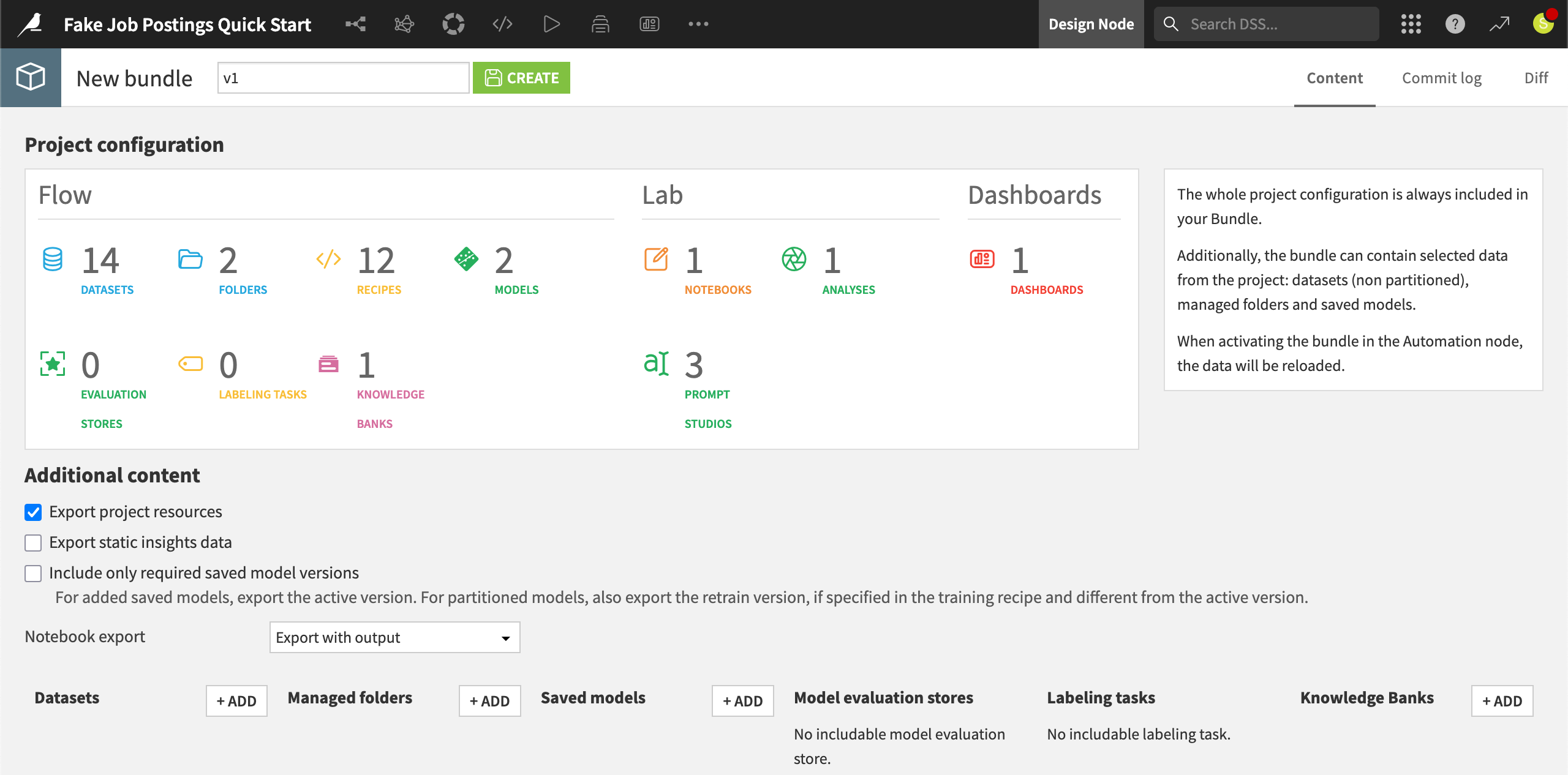Viewport: 1568px width, 775px height.
Task: Enable Include only required saved model versions
Action: point(33,574)
